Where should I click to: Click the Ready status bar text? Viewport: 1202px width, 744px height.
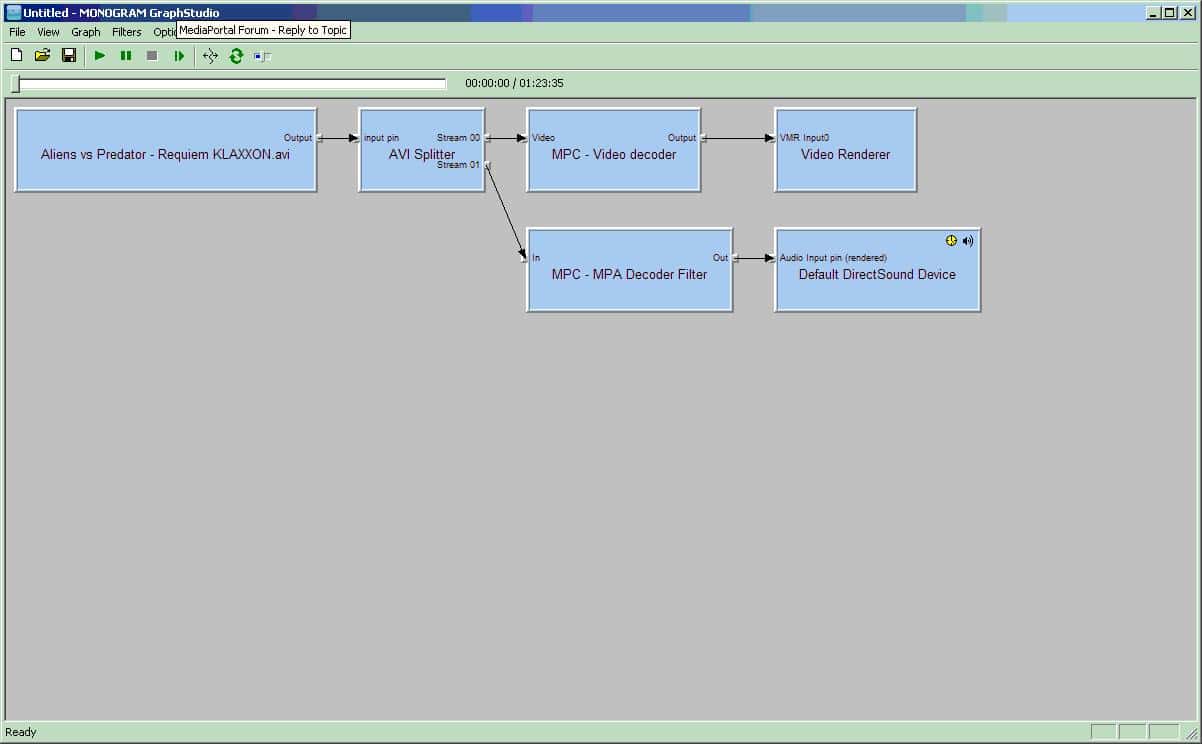21,732
